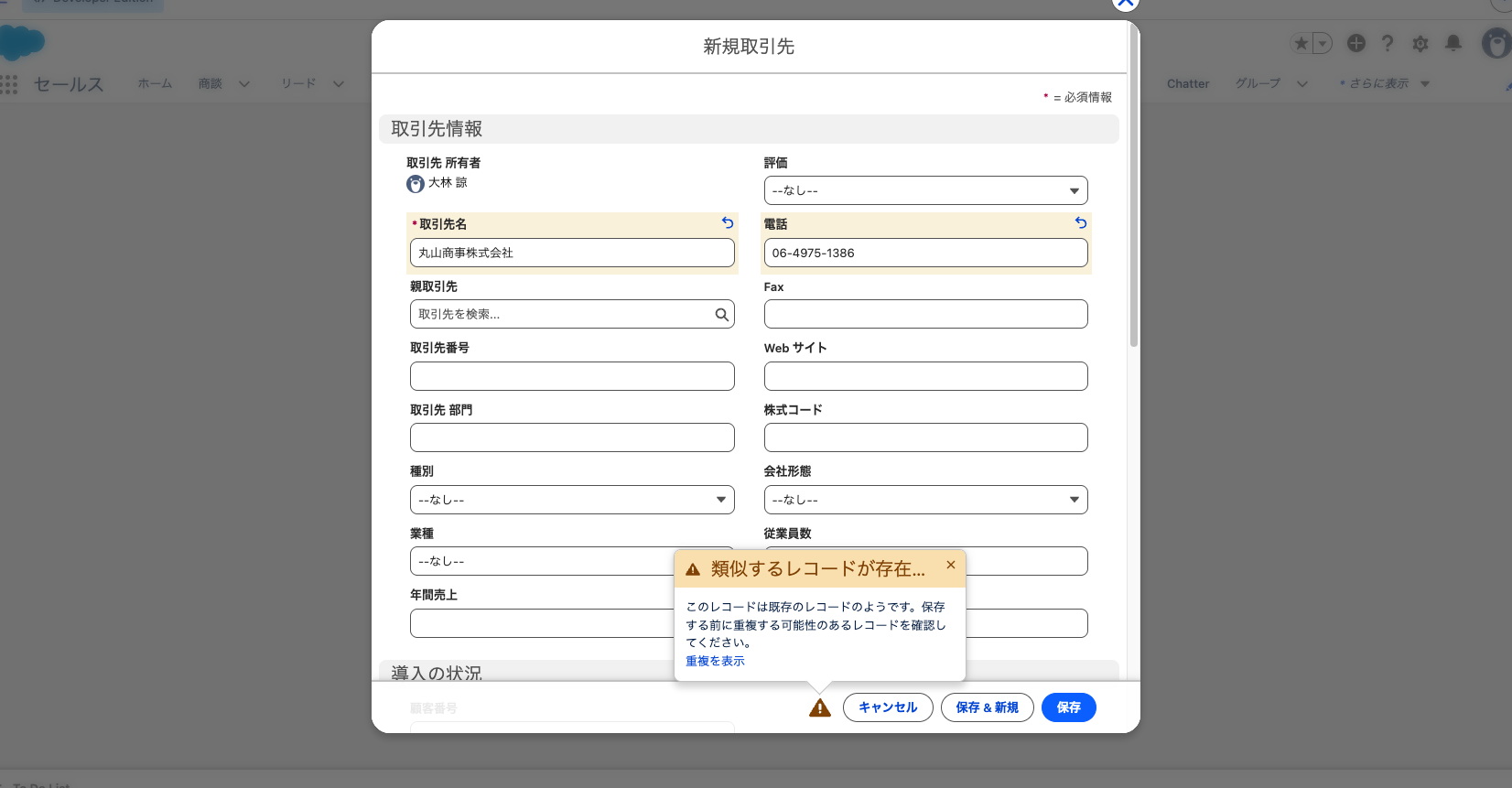Click into 電話 input field
The image size is (1512, 788).
coord(925,253)
